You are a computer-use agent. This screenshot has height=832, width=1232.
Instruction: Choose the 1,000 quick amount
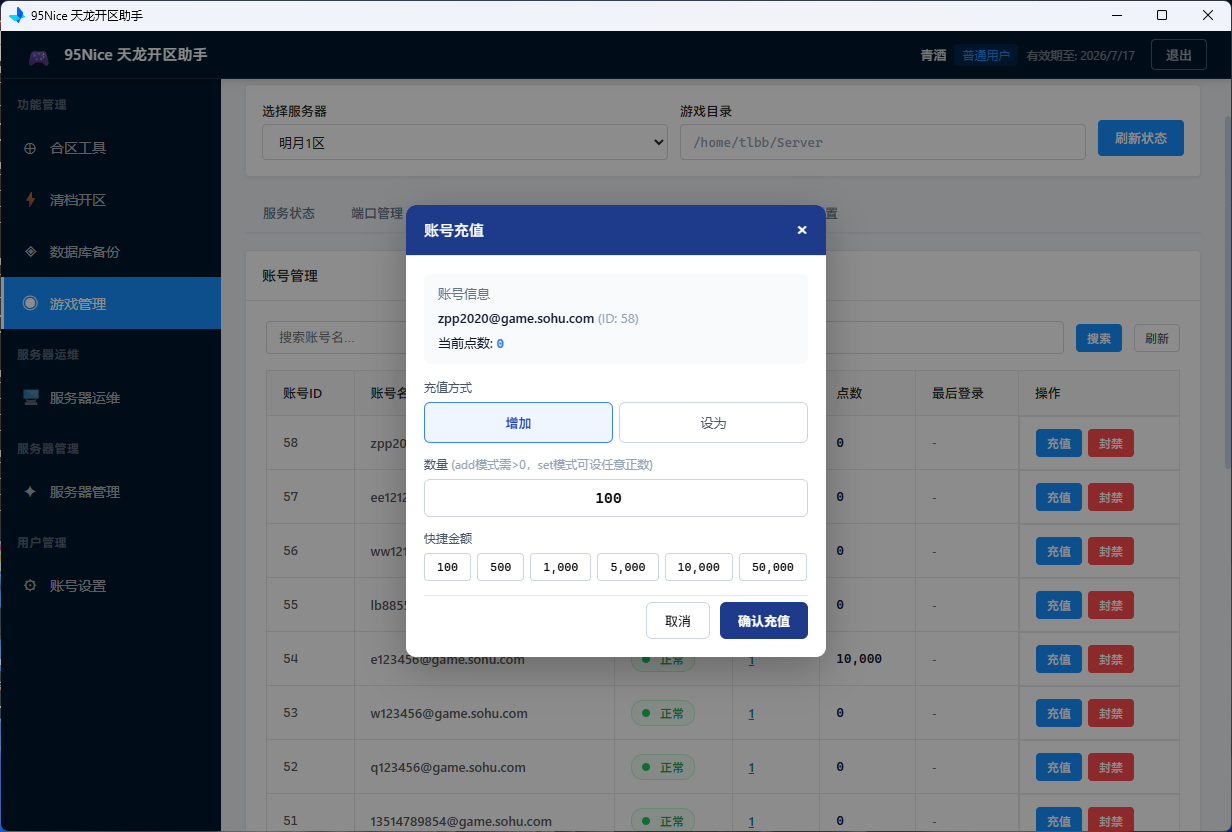point(561,567)
